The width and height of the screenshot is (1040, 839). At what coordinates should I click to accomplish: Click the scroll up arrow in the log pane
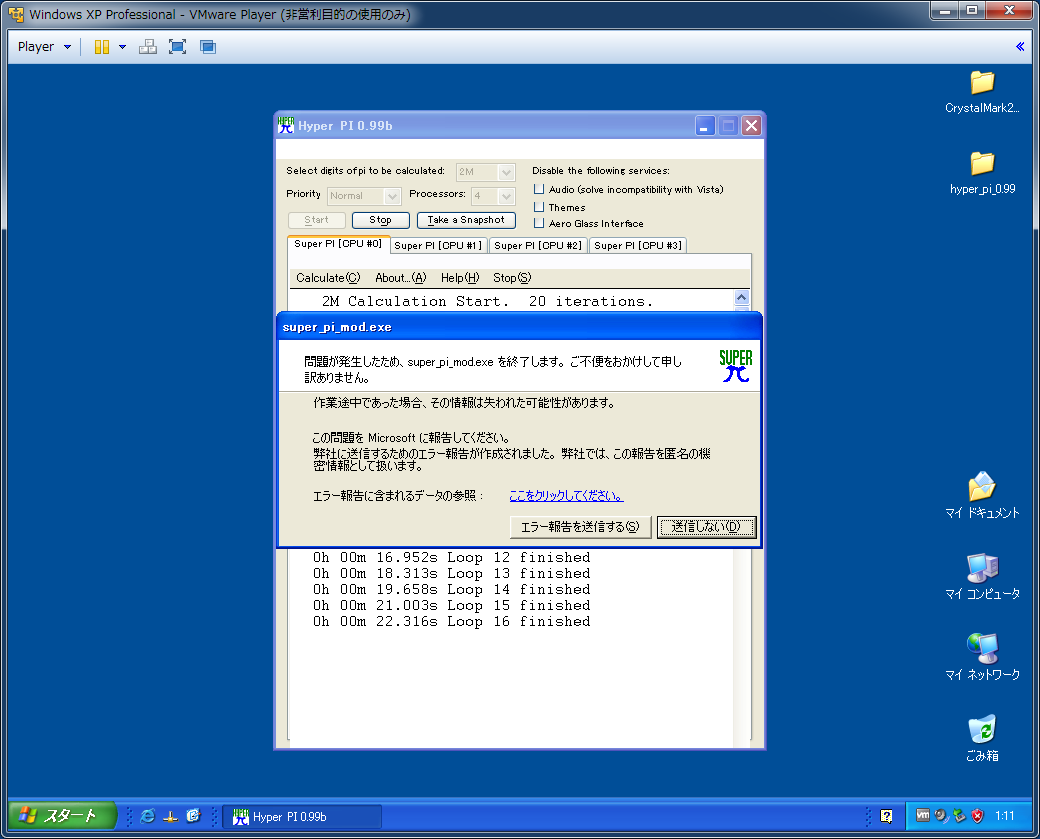pyautogui.click(x=742, y=297)
